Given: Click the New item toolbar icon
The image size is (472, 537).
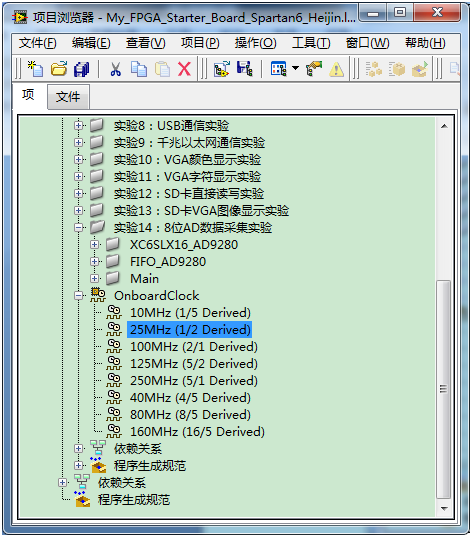Looking at the screenshot, I should [35, 69].
